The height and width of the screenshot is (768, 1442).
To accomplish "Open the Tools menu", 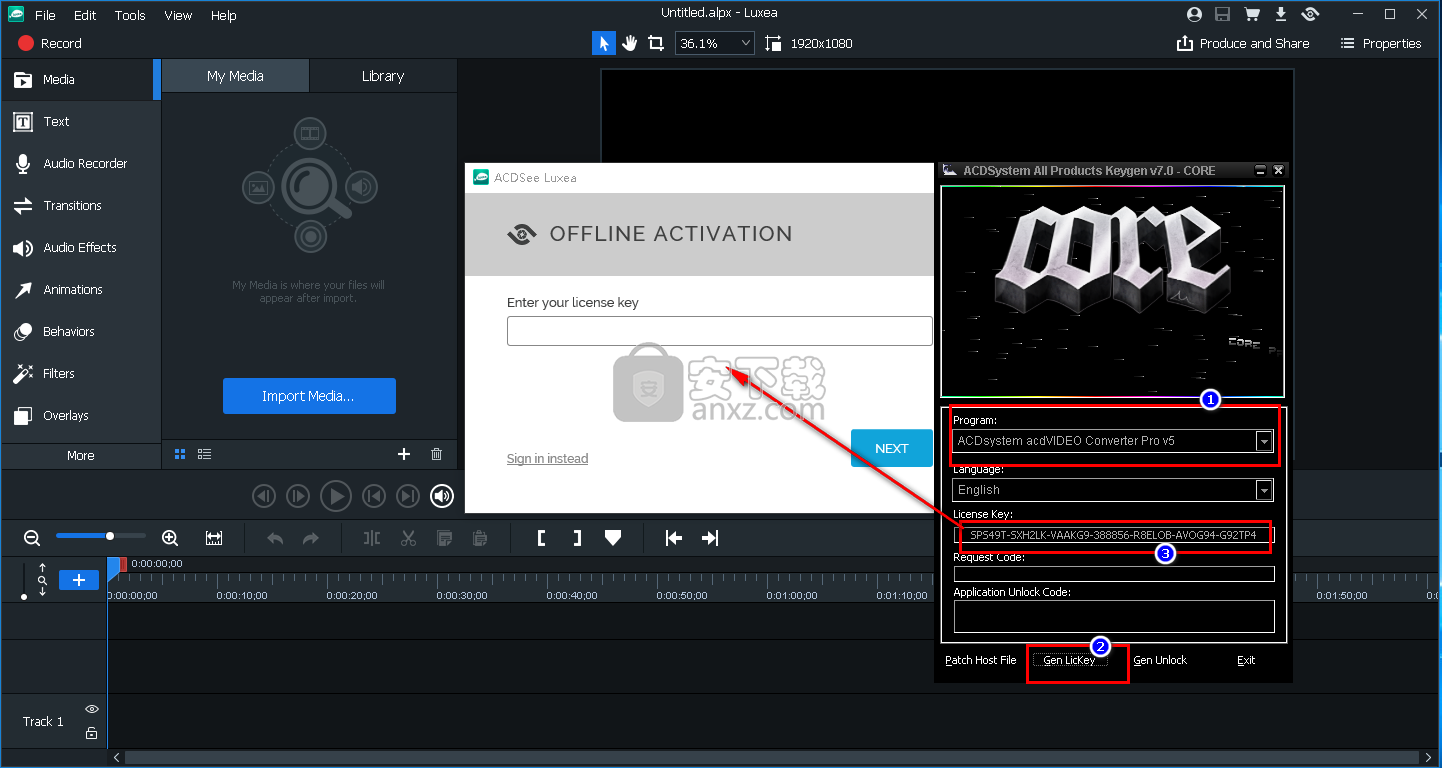I will tap(130, 15).
